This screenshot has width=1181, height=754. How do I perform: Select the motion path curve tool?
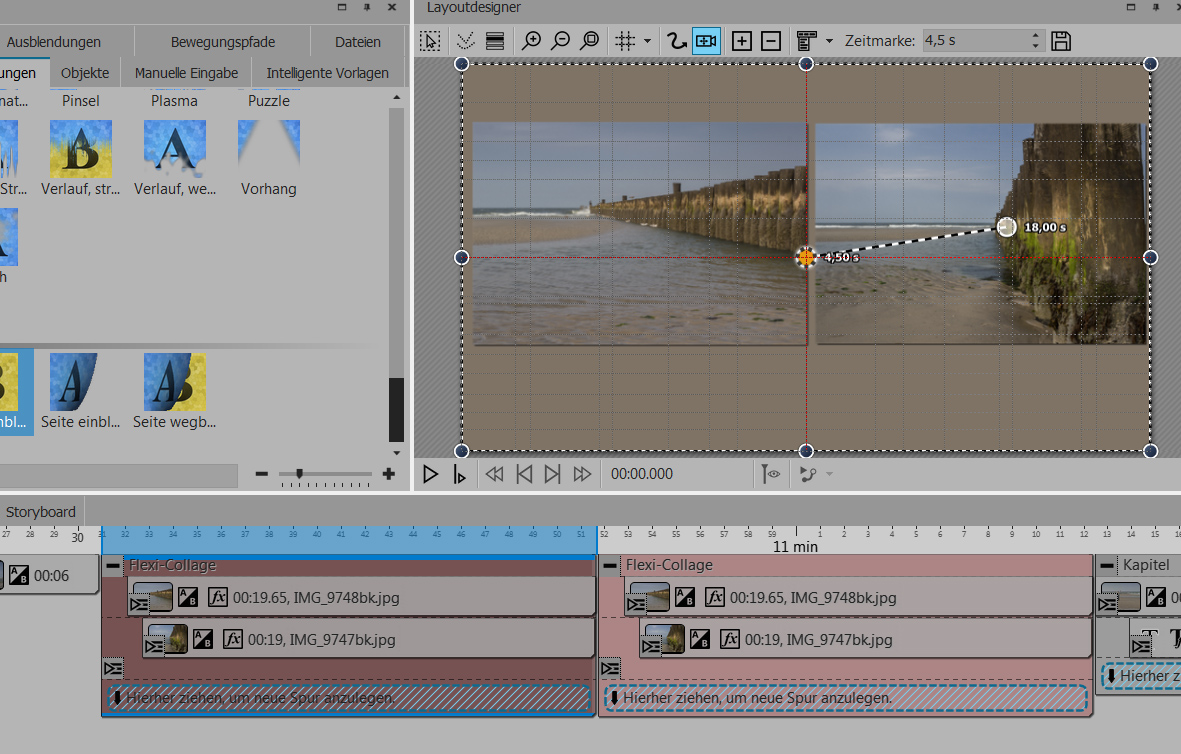pyautogui.click(x=677, y=41)
